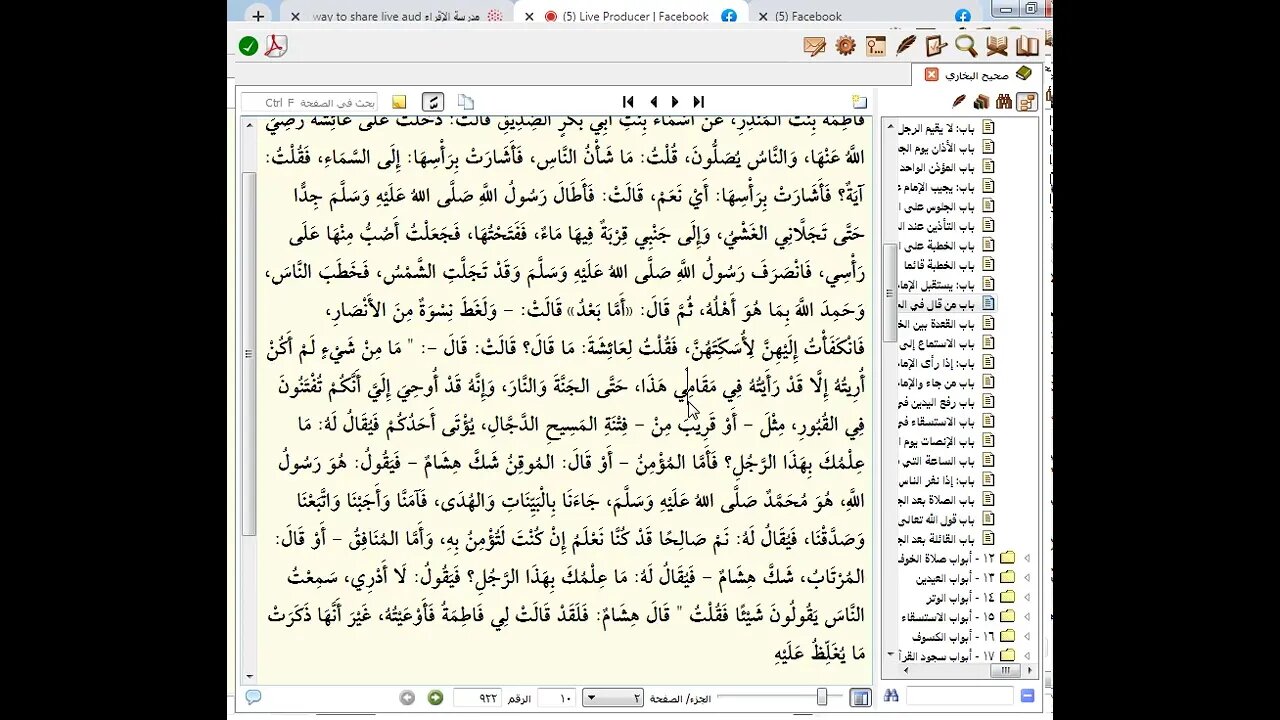This screenshot has width=1280, height=720.
Task: Open the volume dropdown showing ٢
Action: point(613,698)
